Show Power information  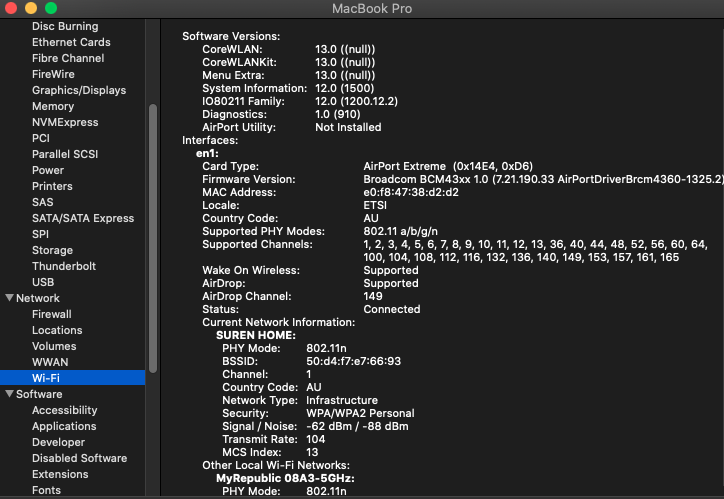point(48,170)
